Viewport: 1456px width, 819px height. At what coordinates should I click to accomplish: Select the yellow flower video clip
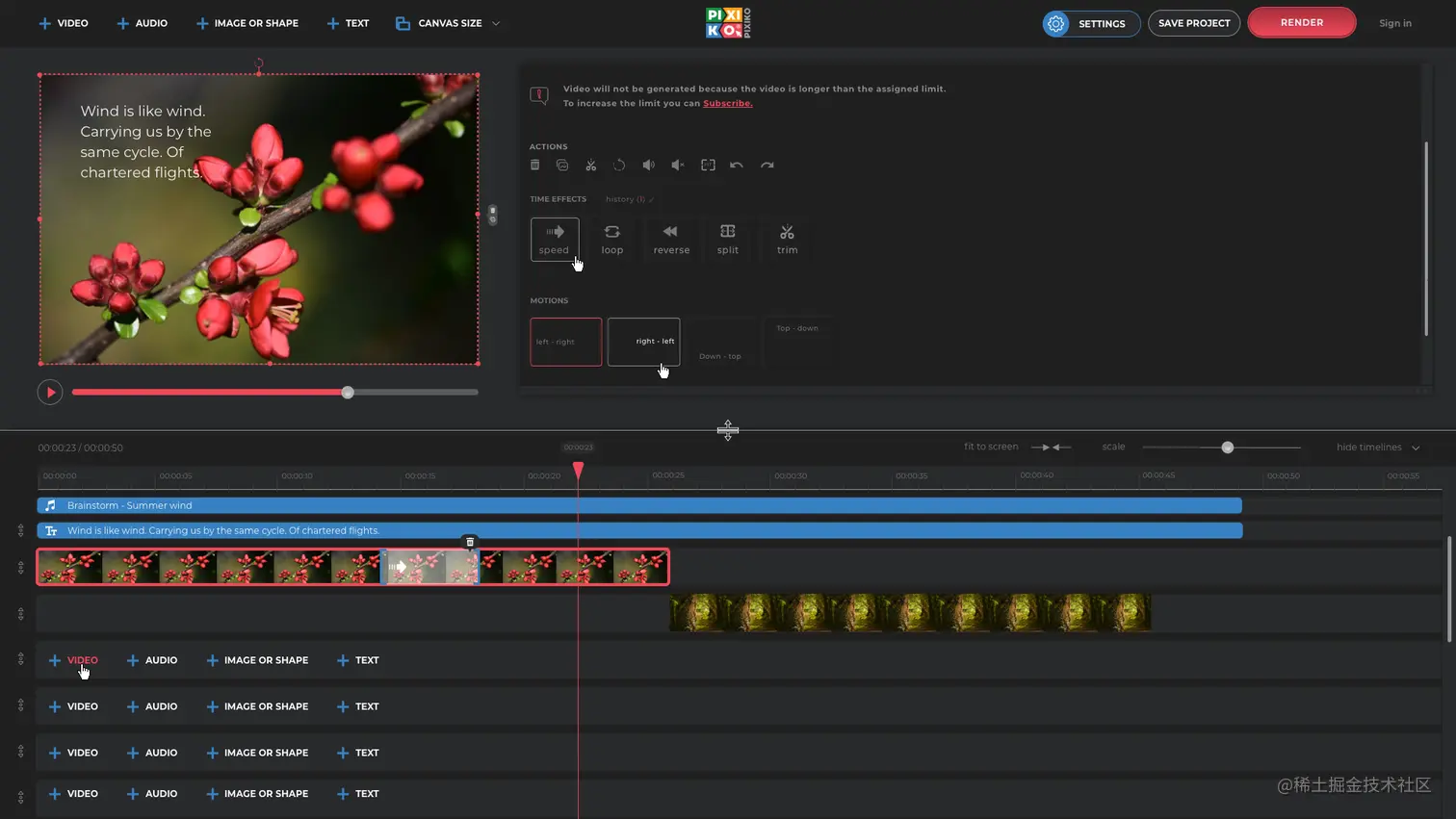[x=910, y=613]
